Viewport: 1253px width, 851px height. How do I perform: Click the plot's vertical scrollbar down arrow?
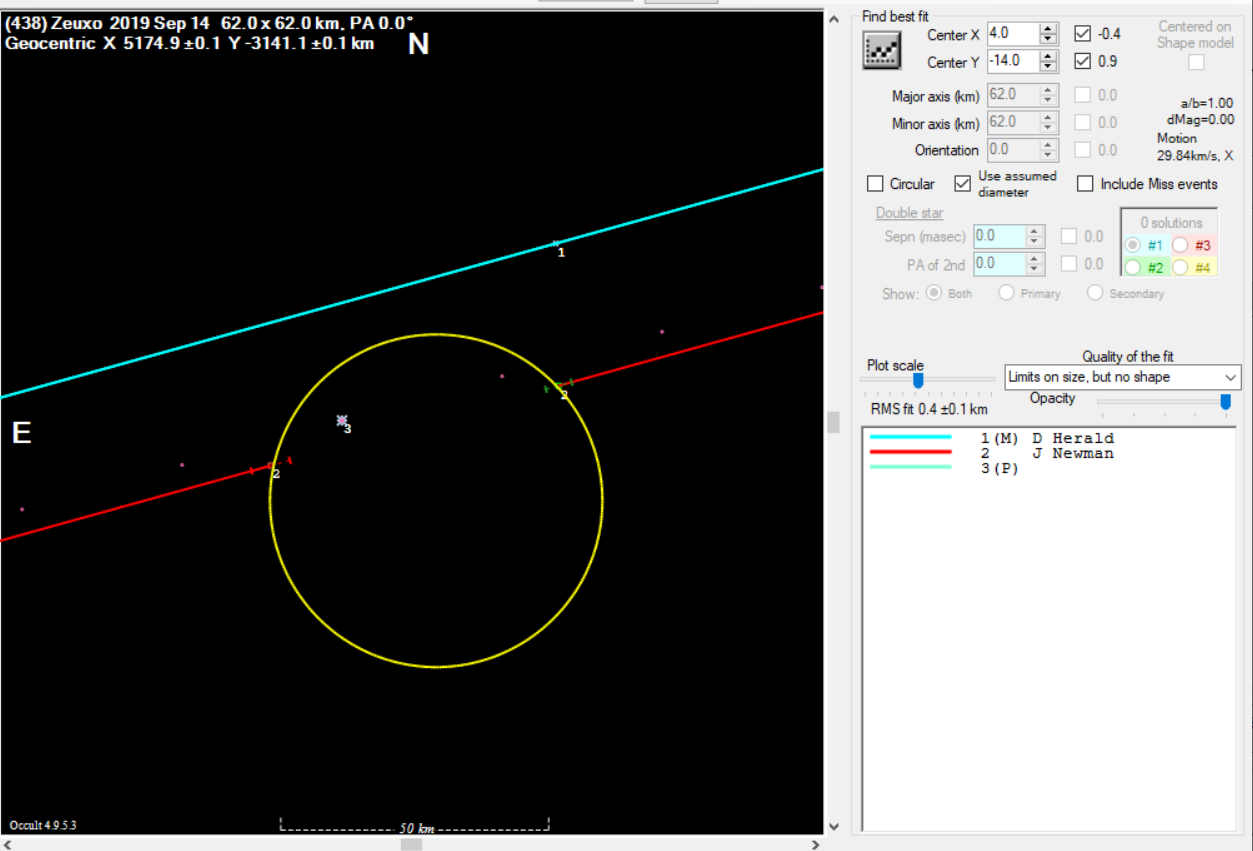click(x=834, y=827)
